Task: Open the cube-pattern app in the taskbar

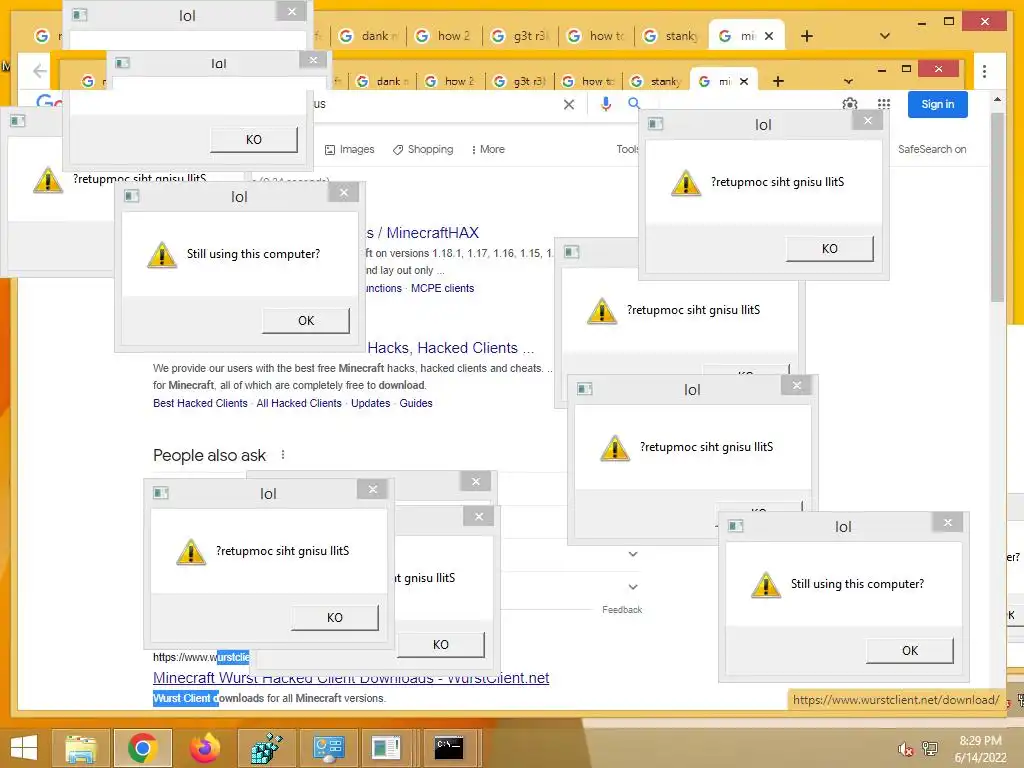Action: pos(267,748)
